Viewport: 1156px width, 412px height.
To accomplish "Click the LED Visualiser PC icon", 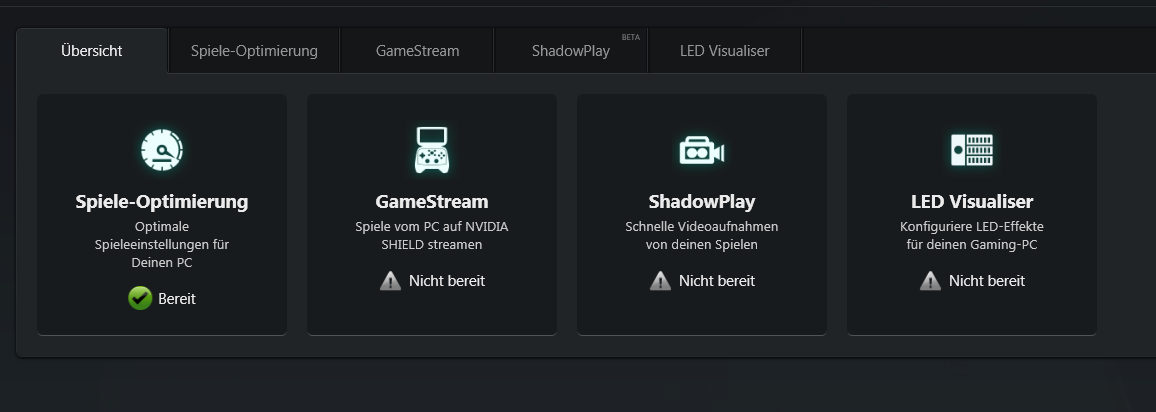I will tap(972, 150).
